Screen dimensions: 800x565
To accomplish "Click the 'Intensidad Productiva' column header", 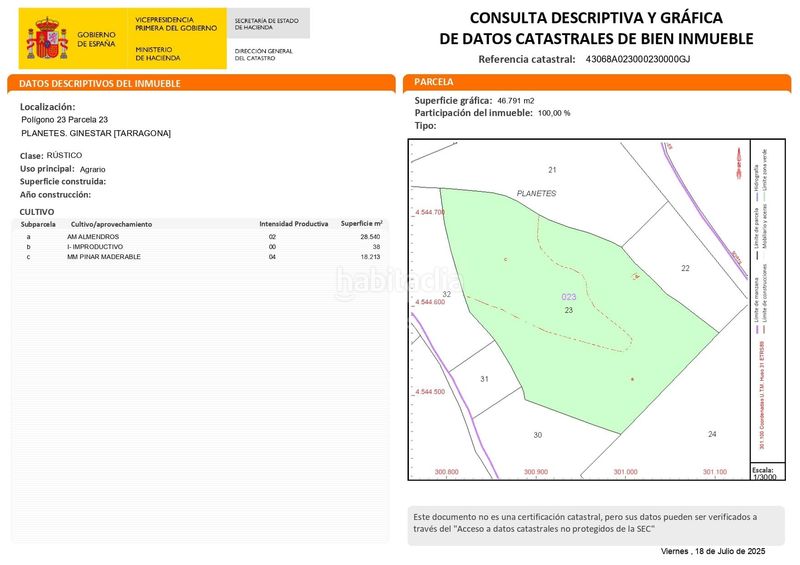I will pos(293,224).
